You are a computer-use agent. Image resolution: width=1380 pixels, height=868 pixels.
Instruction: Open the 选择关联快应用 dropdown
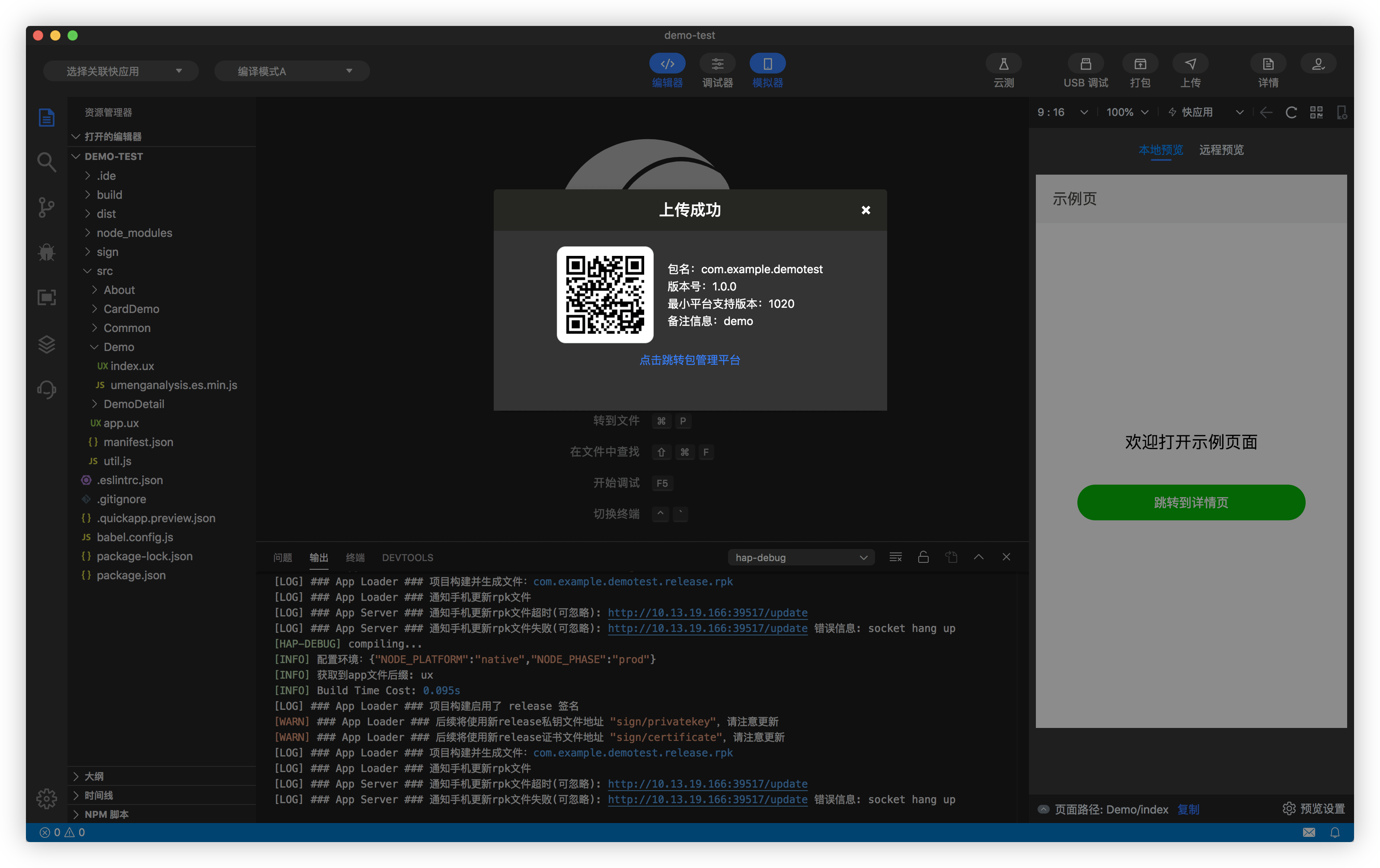pyautogui.click(x=121, y=71)
